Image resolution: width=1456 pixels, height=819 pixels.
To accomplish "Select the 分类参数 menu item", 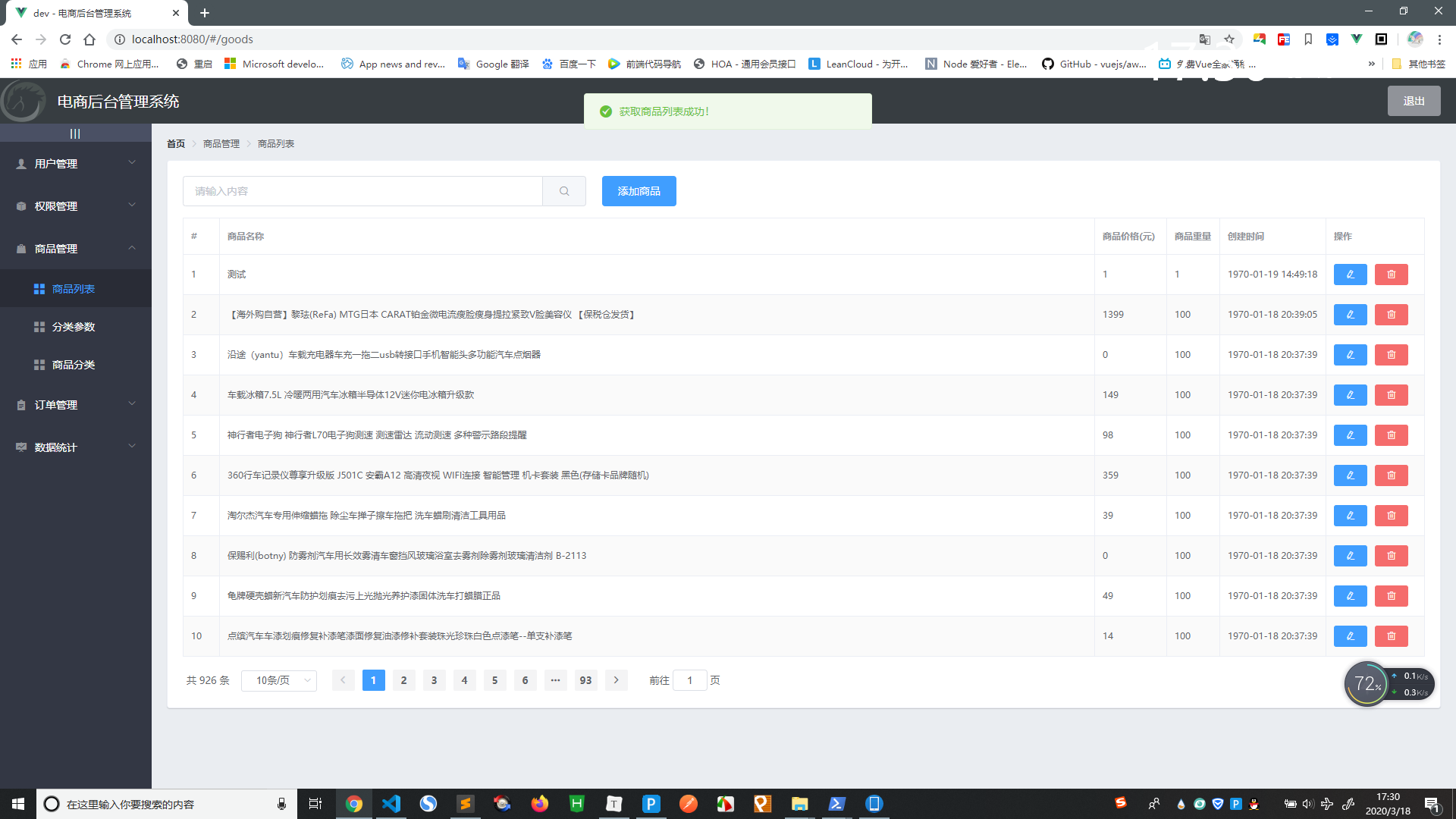I will coord(74,327).
